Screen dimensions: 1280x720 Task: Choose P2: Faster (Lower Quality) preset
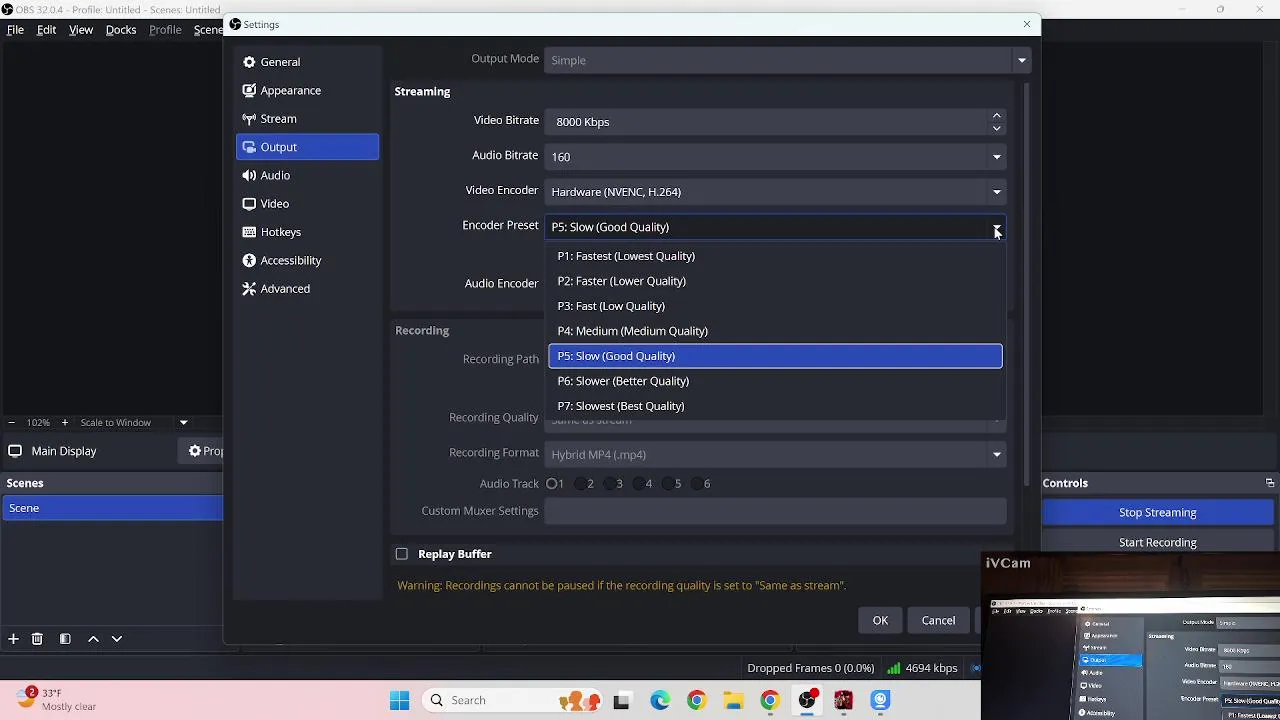pyautogui.click(x=775, y=281)
